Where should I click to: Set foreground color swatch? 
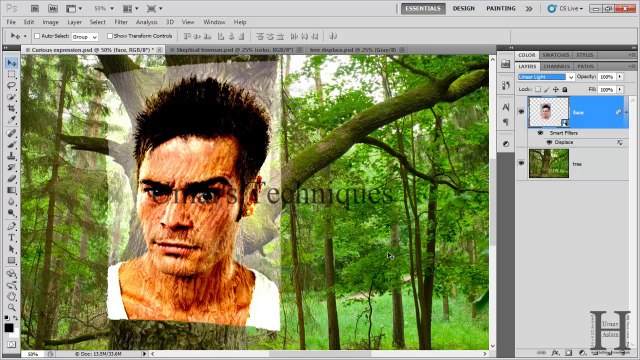pyautogui.click(x=9, y=328)
